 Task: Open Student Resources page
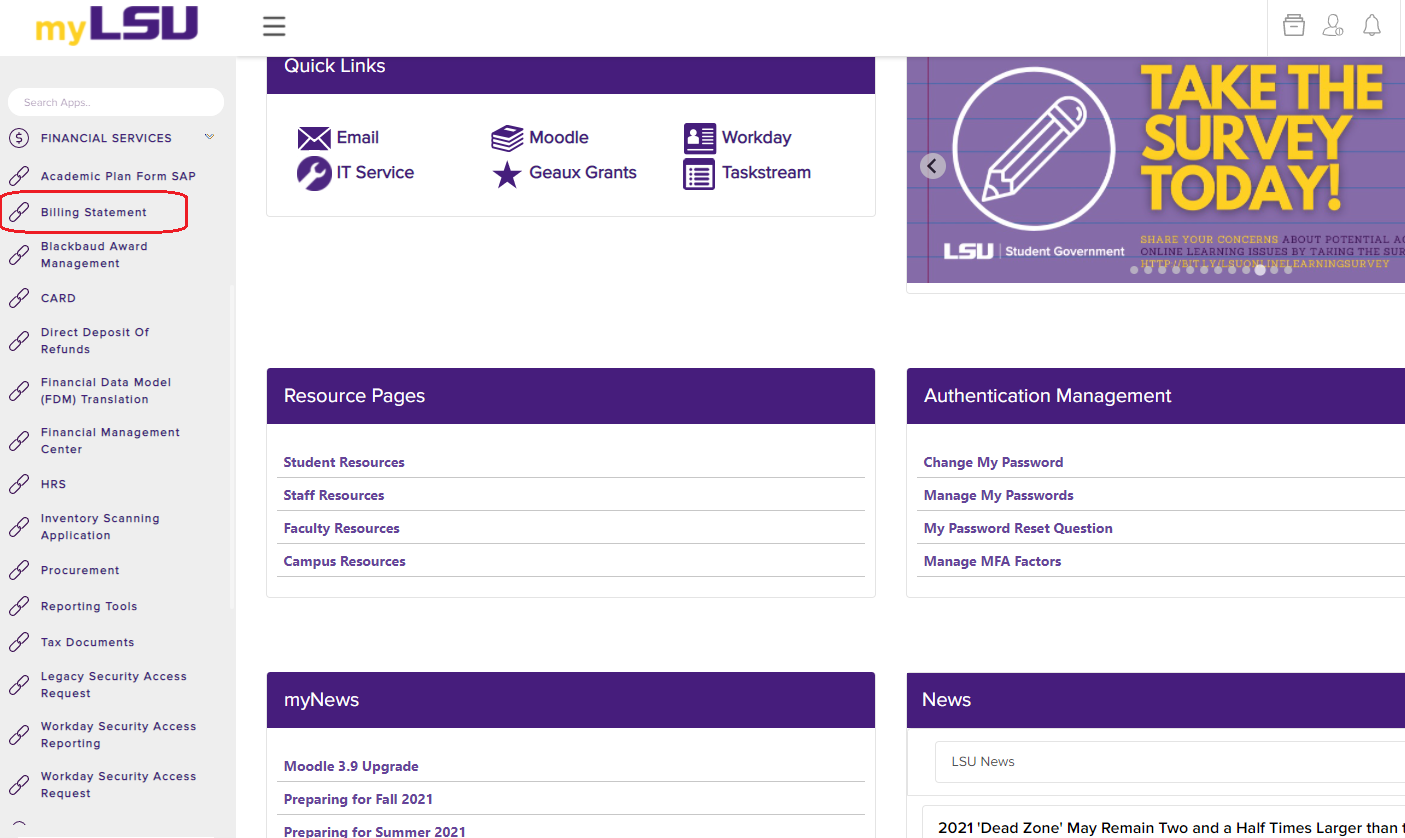(x=344, y=462)
